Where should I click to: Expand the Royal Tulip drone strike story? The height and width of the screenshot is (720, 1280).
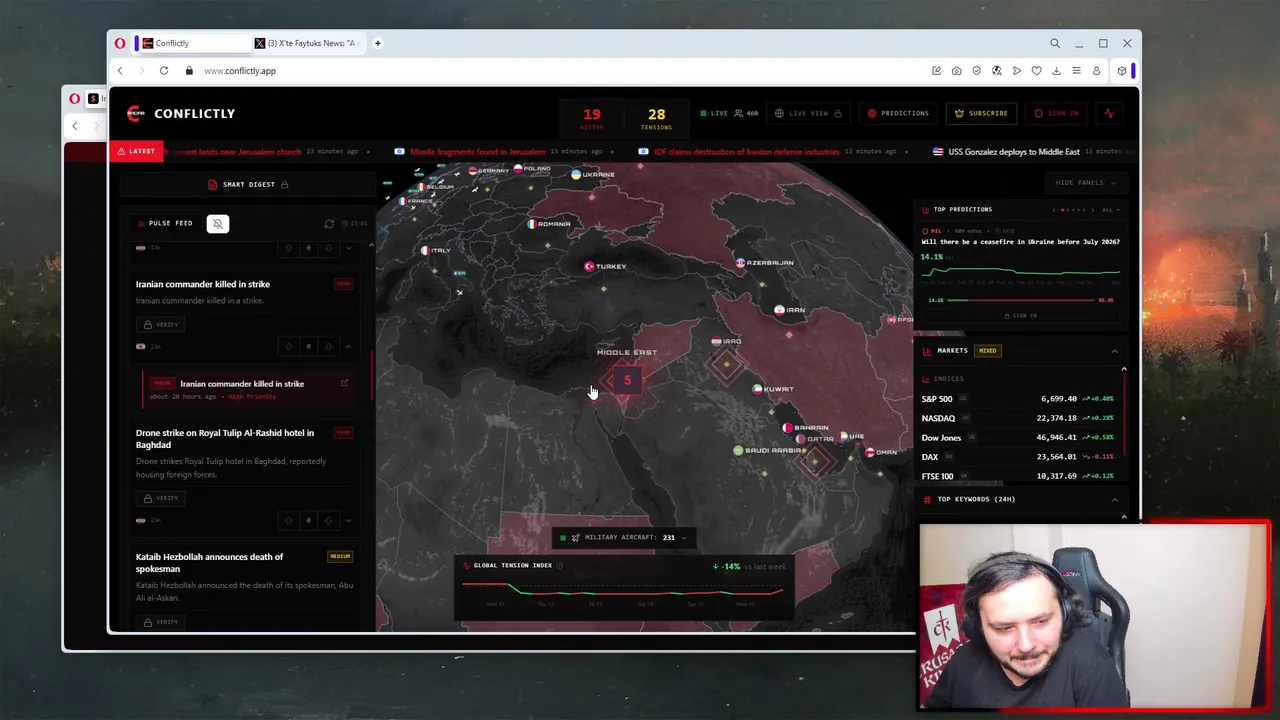click(x=348, y=520)
